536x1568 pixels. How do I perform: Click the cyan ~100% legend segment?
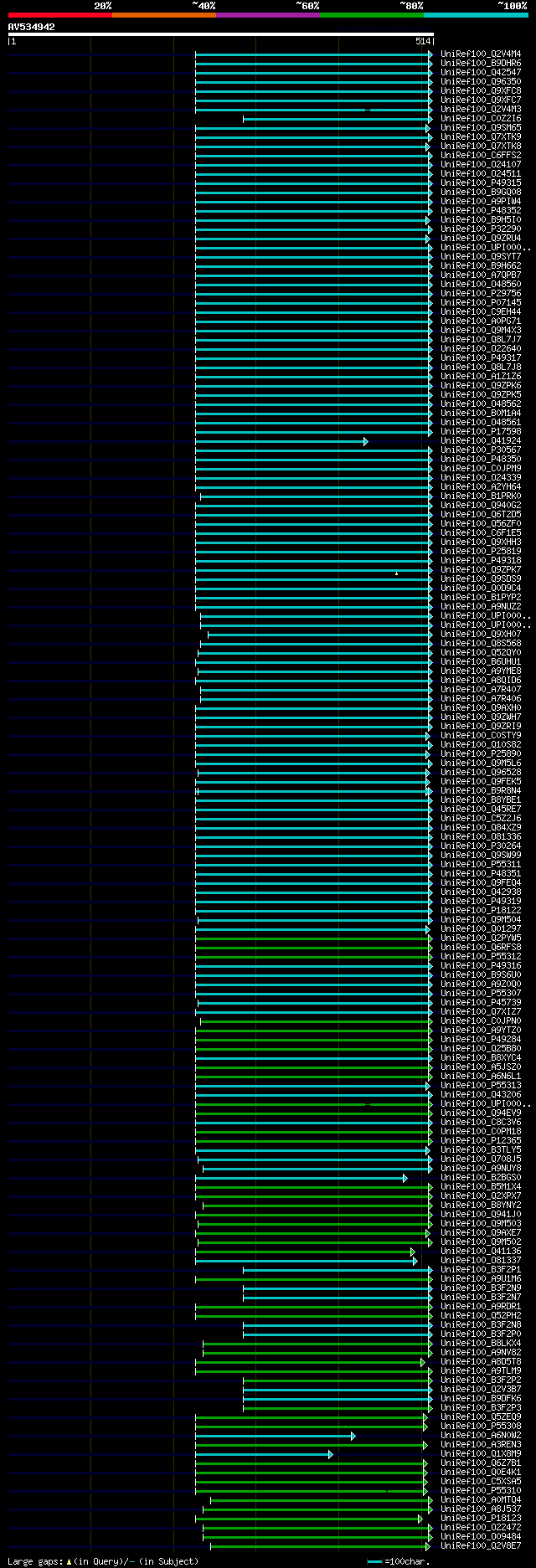(x=476, y=15)
